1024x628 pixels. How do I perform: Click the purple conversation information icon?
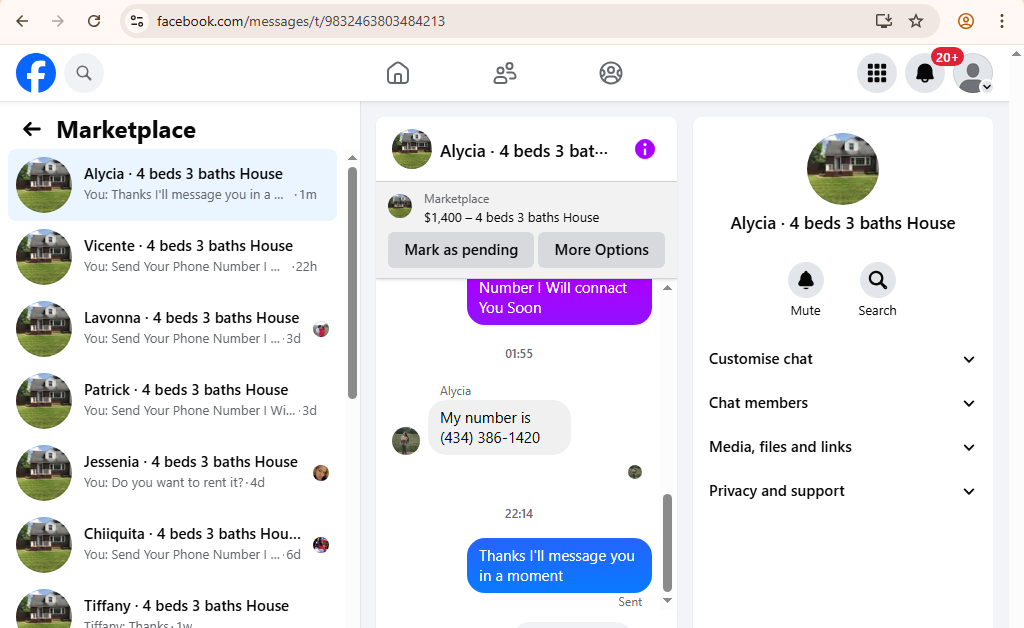pos(645,149)
